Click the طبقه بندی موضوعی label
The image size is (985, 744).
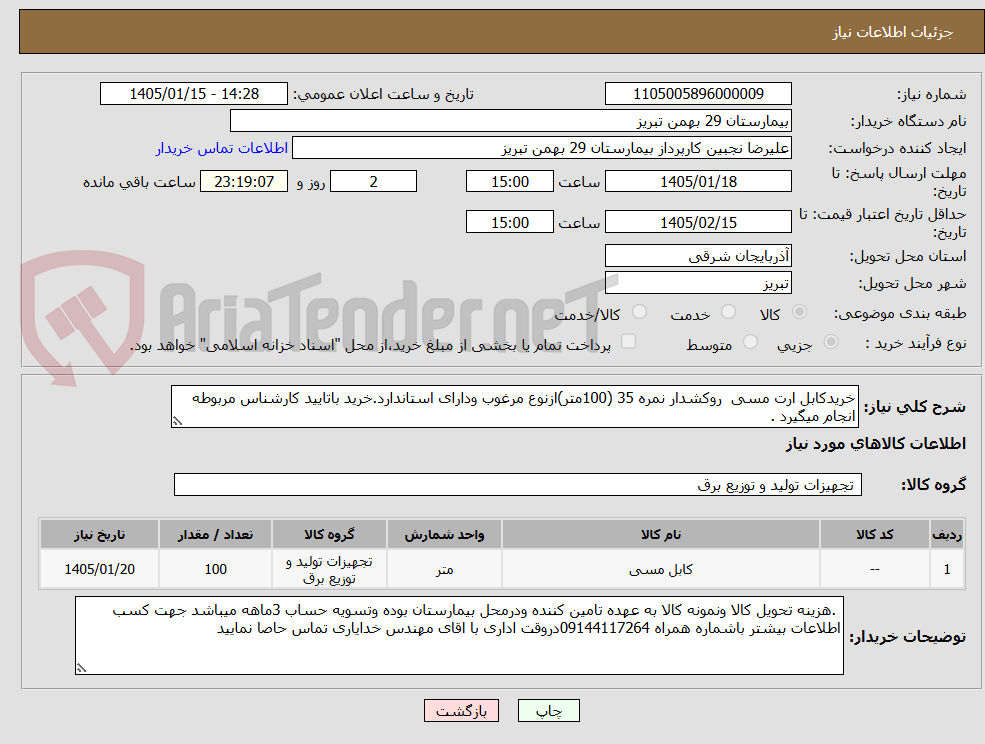pyautogui.click(x=900, y=313)
